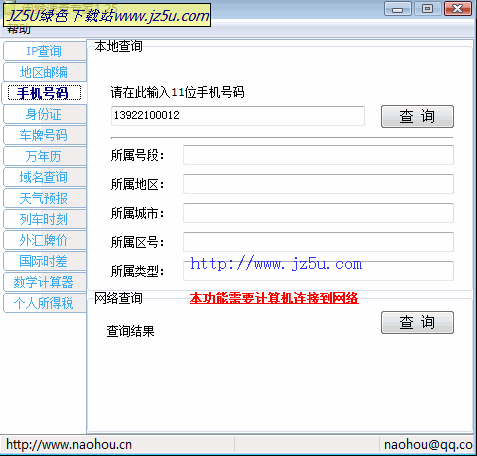
Task: Open 天气预报 weather tab
Action: tap(44, 198)
